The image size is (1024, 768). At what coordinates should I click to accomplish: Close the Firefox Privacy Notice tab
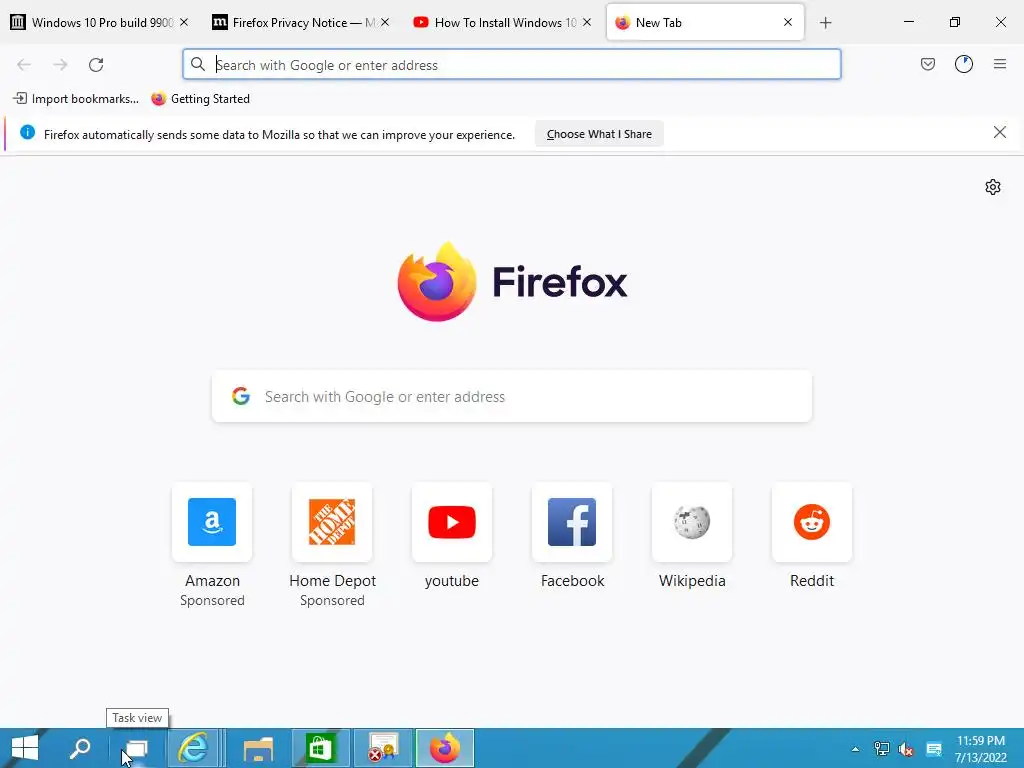[x=385, y=22]
